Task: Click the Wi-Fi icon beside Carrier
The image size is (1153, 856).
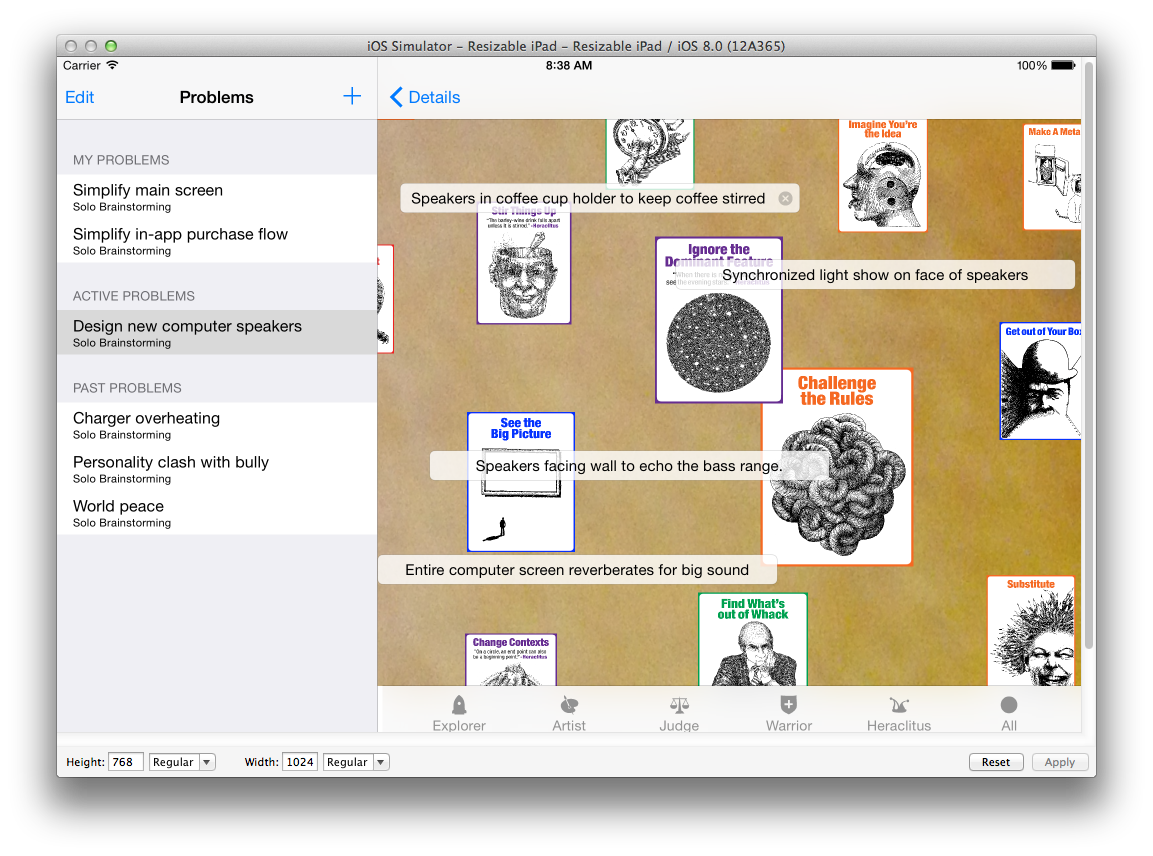Action: [112, 65]
